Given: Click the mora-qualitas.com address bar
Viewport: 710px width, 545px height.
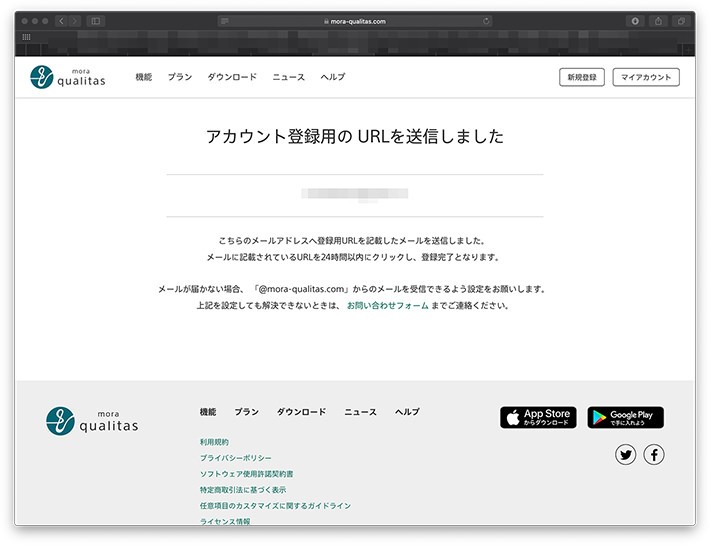Looking at the screenshot, I should (355, 21).
